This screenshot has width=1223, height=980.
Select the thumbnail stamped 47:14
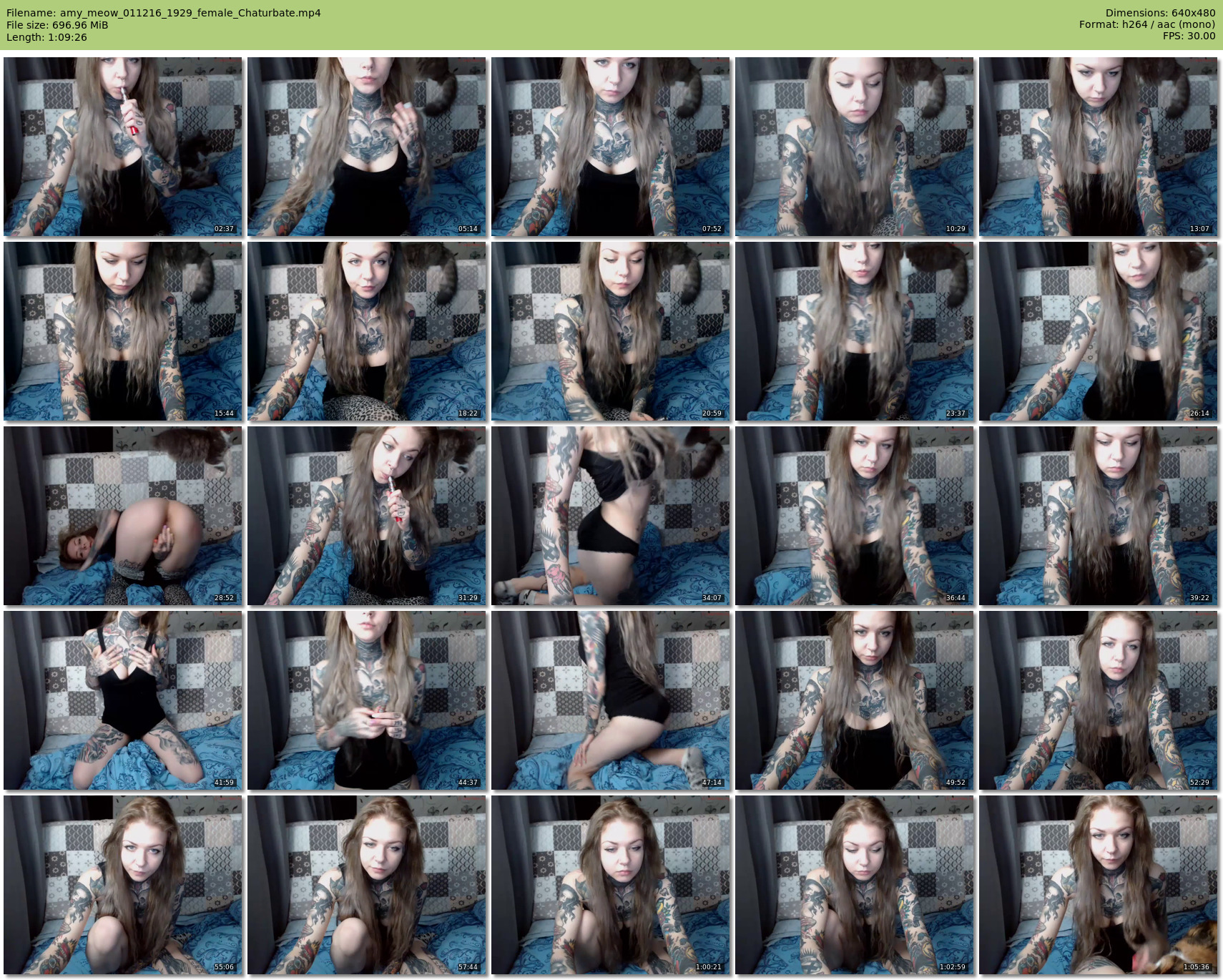(x=611, y=700)
